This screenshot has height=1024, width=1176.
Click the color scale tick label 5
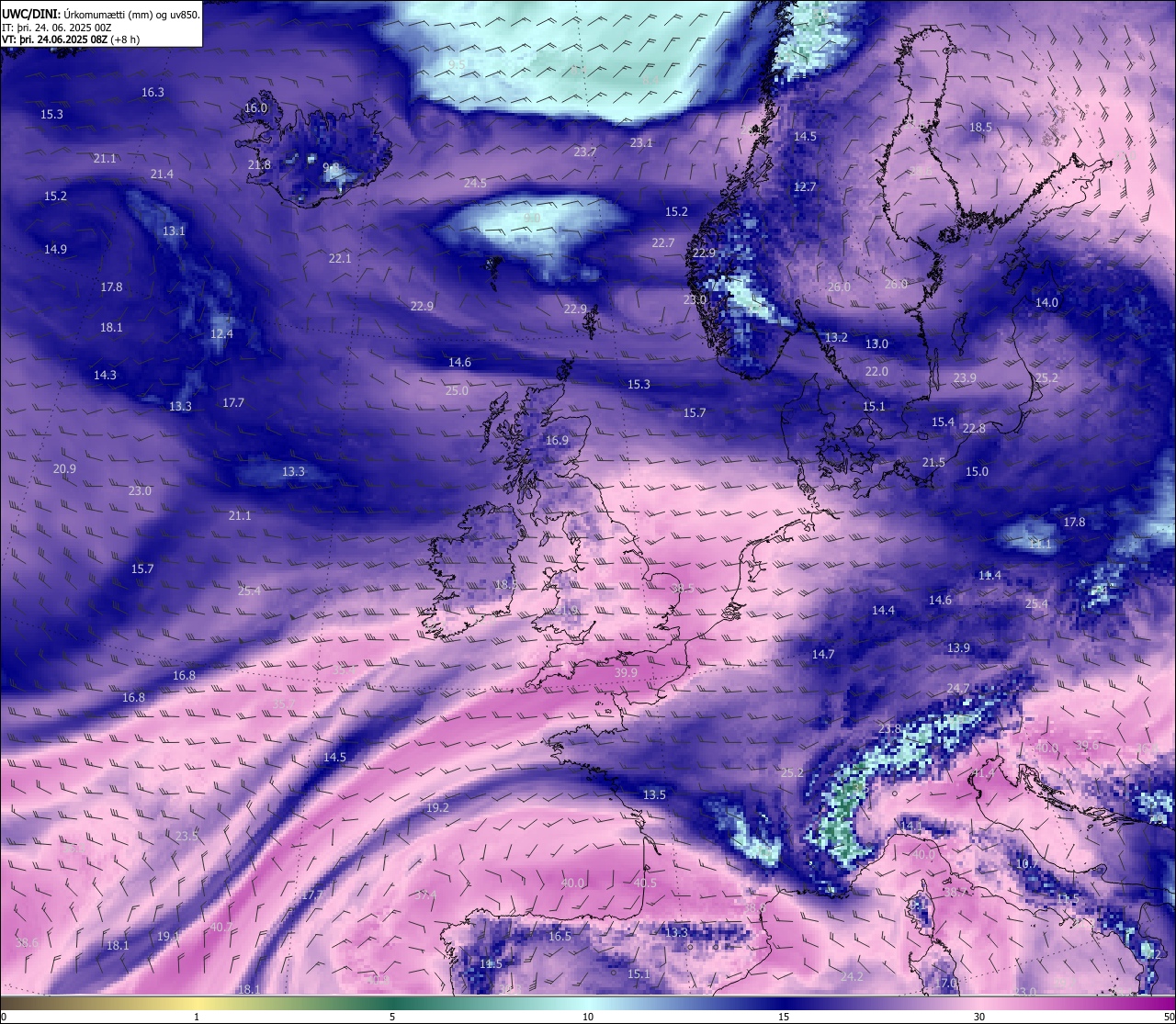392,1017
